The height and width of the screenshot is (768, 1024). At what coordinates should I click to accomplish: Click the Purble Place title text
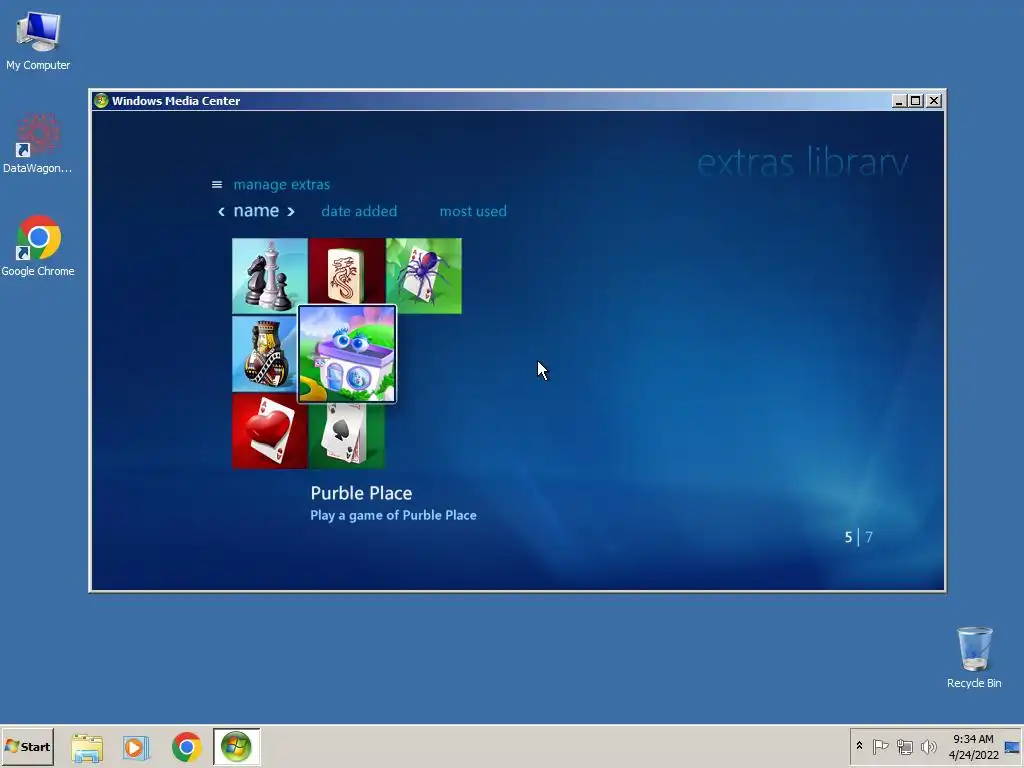pyautogui.click(x=361, y=493)
